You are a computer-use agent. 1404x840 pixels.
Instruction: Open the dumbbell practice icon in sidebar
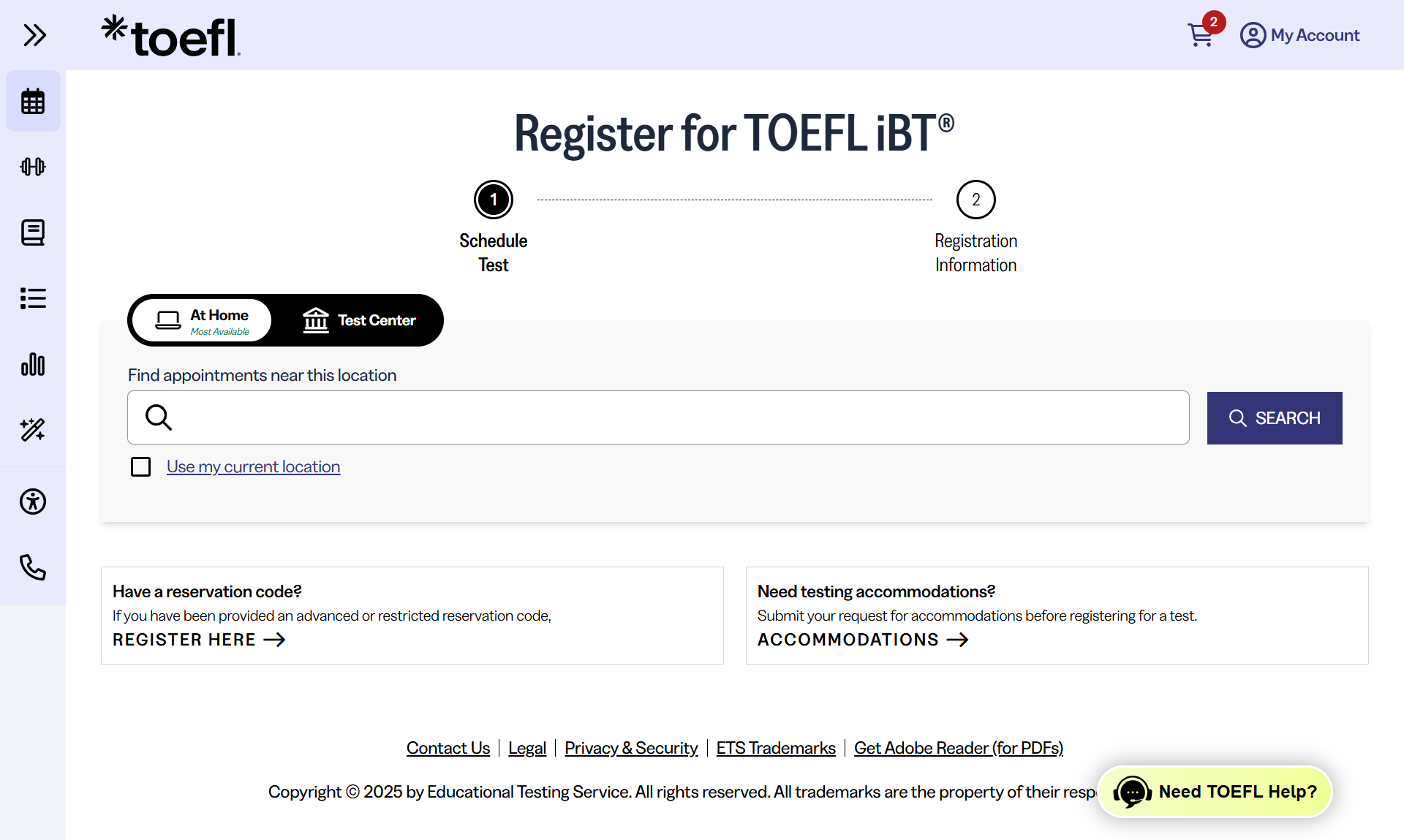[33, 167]
